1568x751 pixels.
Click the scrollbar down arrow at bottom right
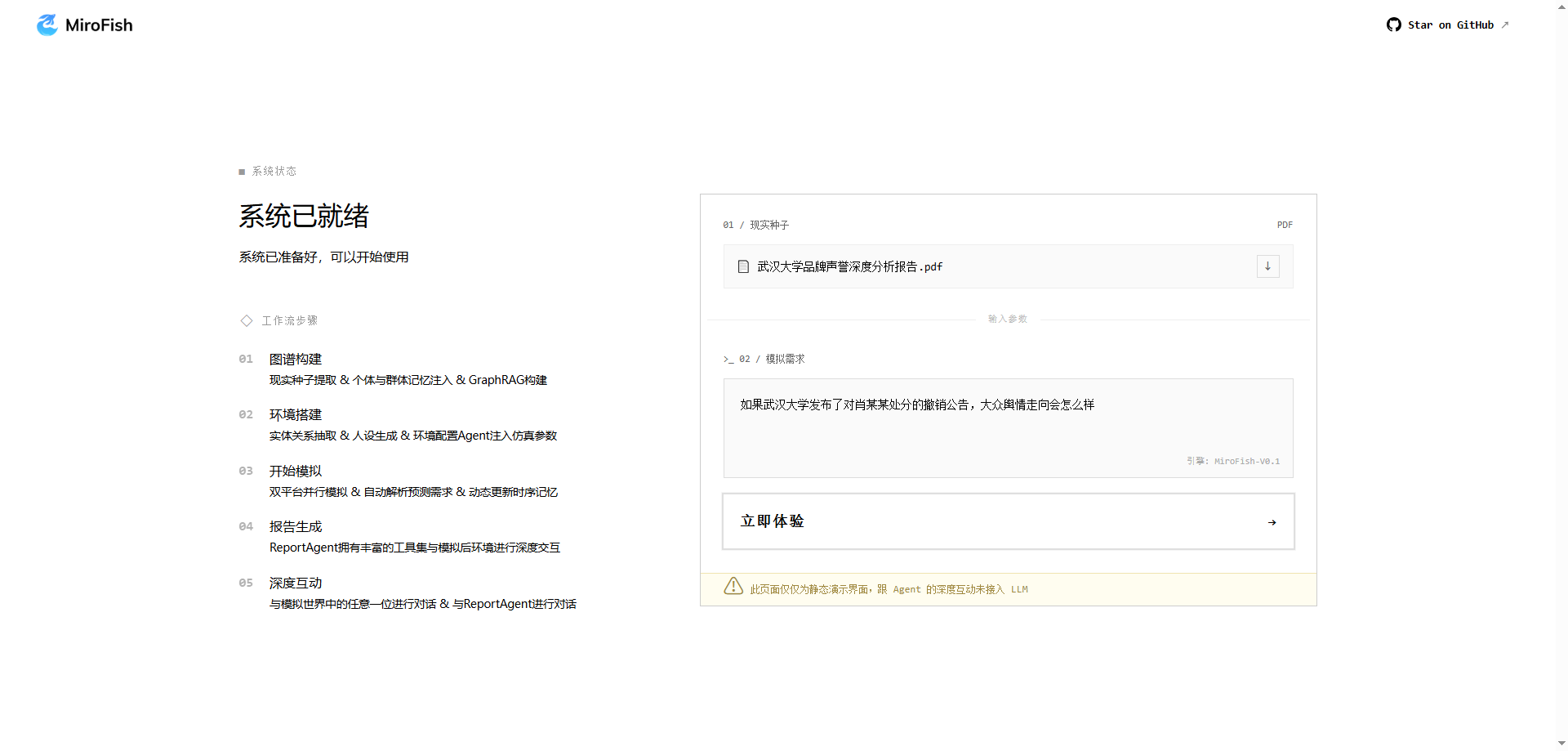click(x=1561, y=744)
